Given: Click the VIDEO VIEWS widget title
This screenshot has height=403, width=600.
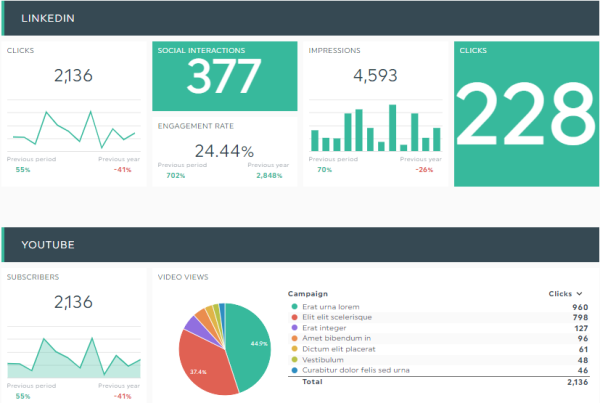Looking at the screenshot, I should pyautogui.click(x=183, y=277).
